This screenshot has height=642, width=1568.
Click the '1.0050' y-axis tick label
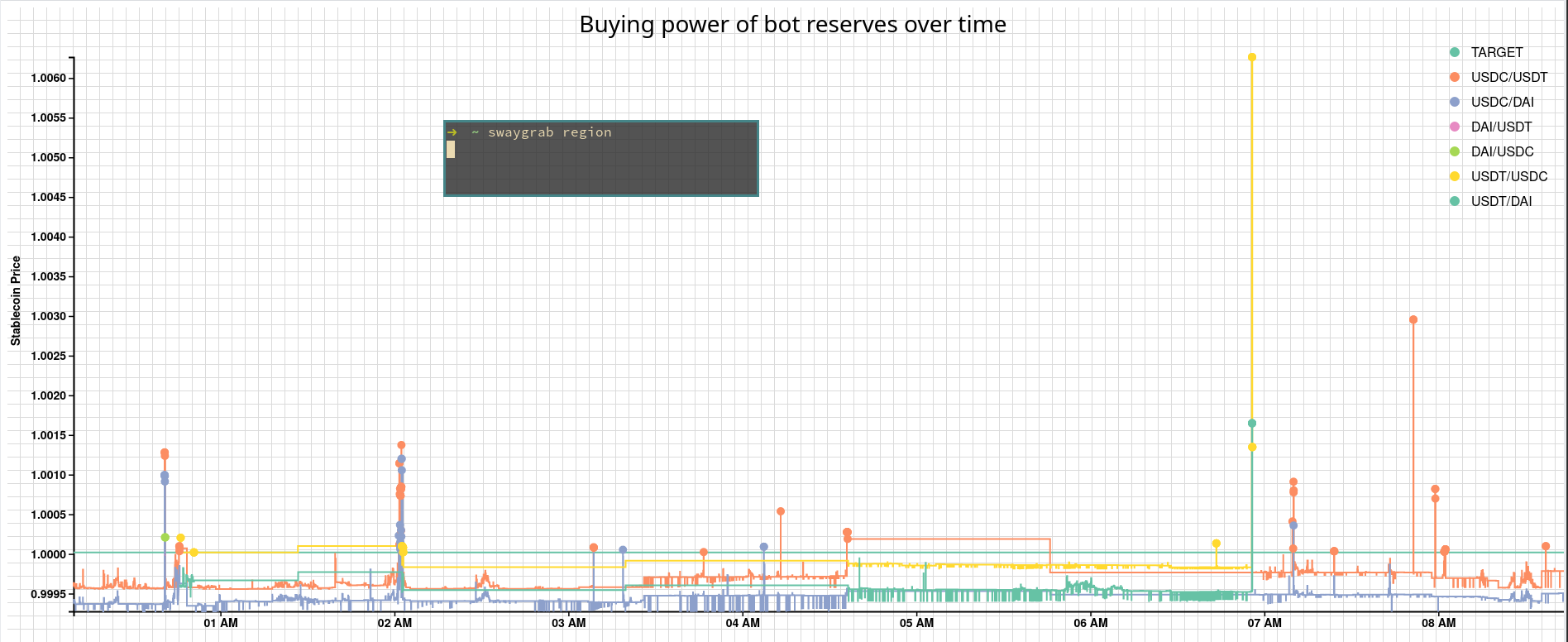pos(48,157)
